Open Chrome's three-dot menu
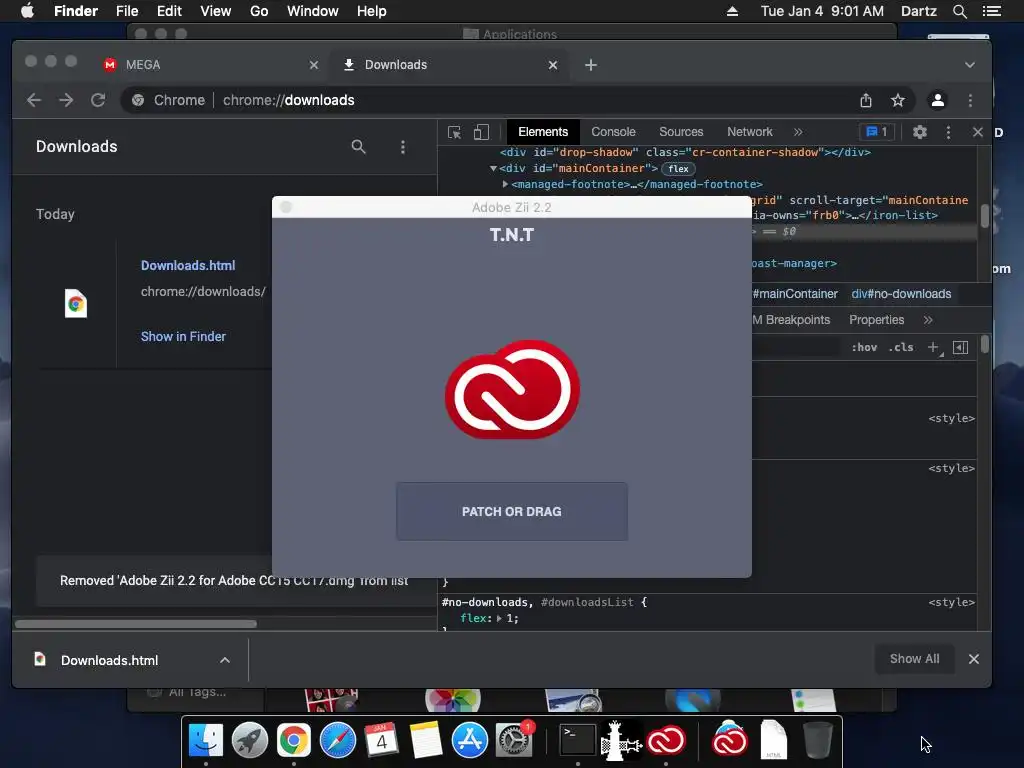1024x768 pixels. point(970,100)
